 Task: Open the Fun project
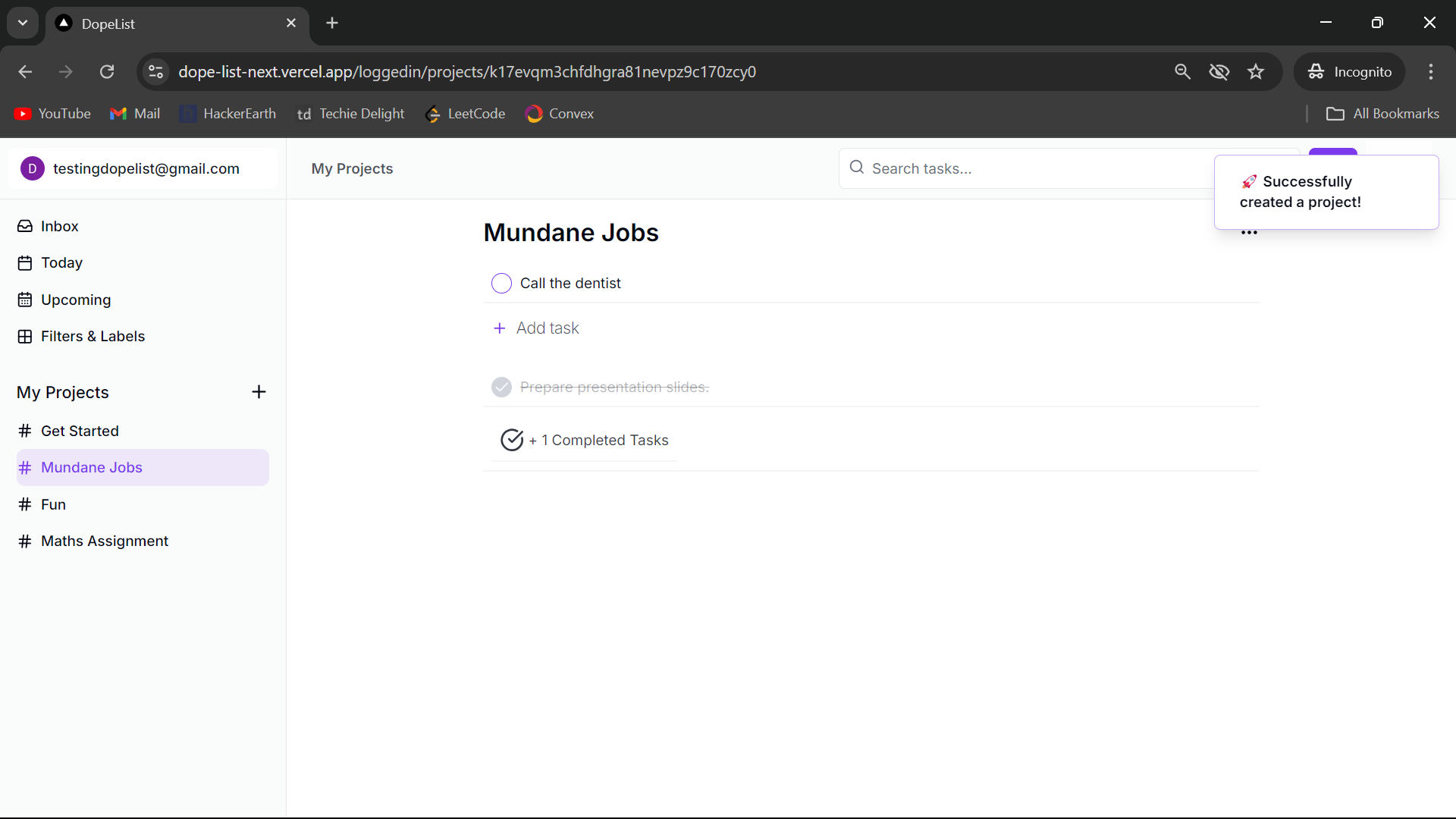53,504
